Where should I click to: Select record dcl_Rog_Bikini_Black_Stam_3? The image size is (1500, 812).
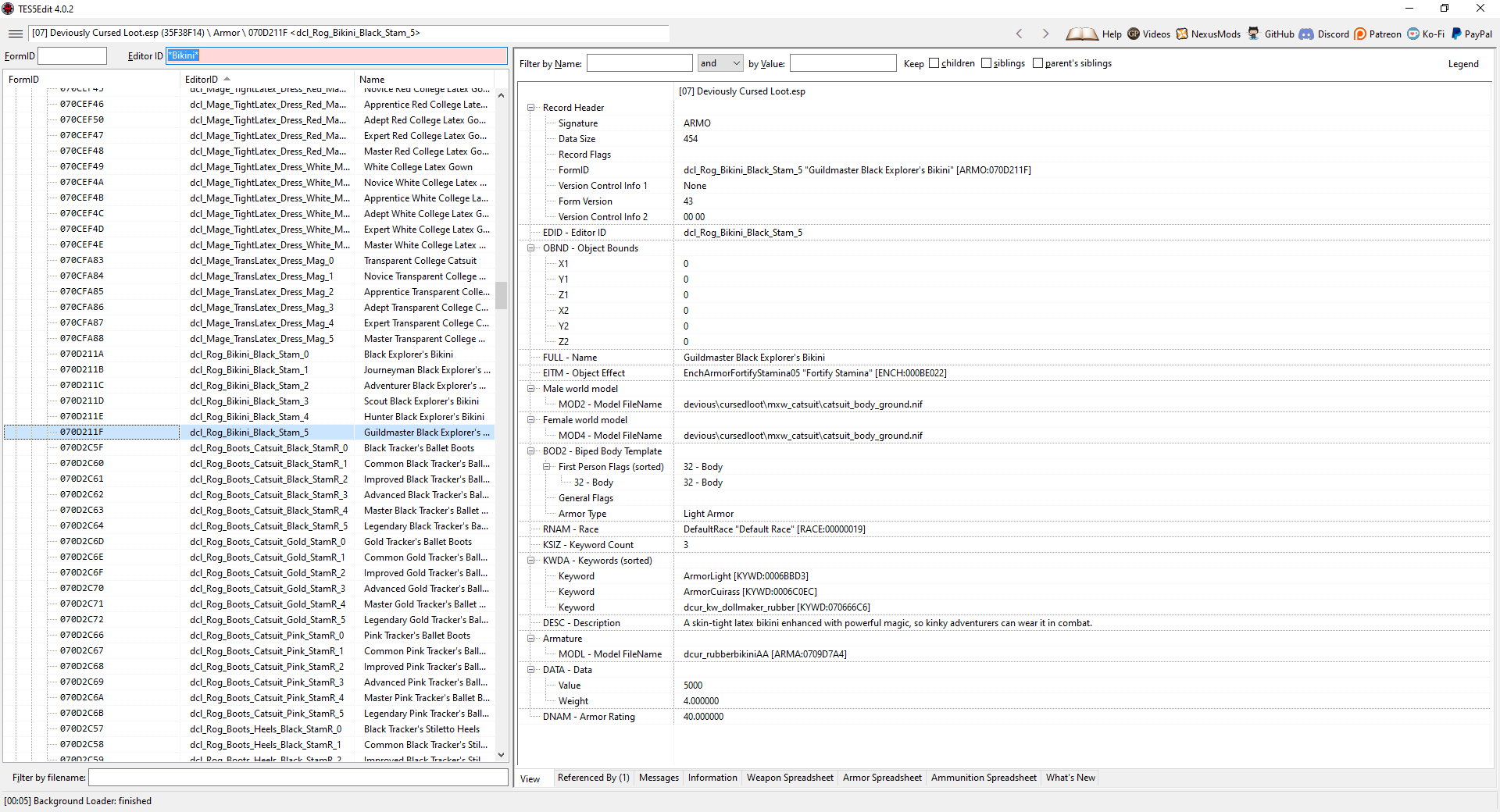click(x=249, y=401)
